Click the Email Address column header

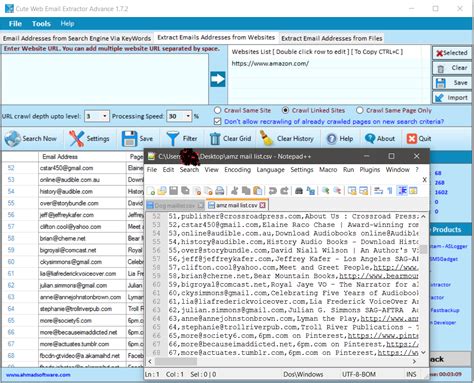[x=82, y=157]
